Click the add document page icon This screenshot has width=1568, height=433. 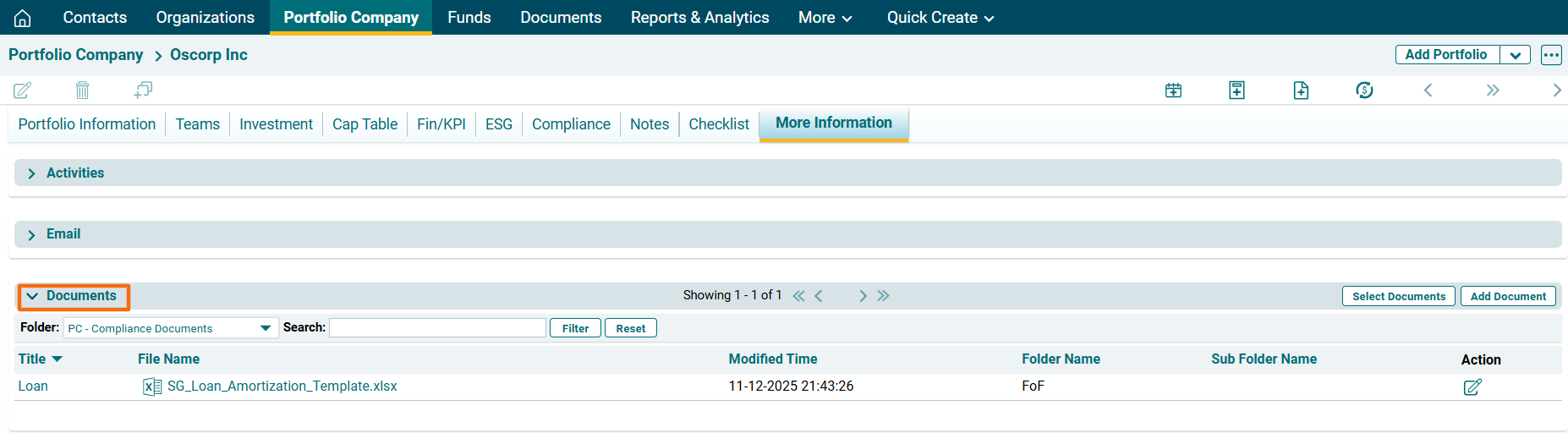[1301, 90]
